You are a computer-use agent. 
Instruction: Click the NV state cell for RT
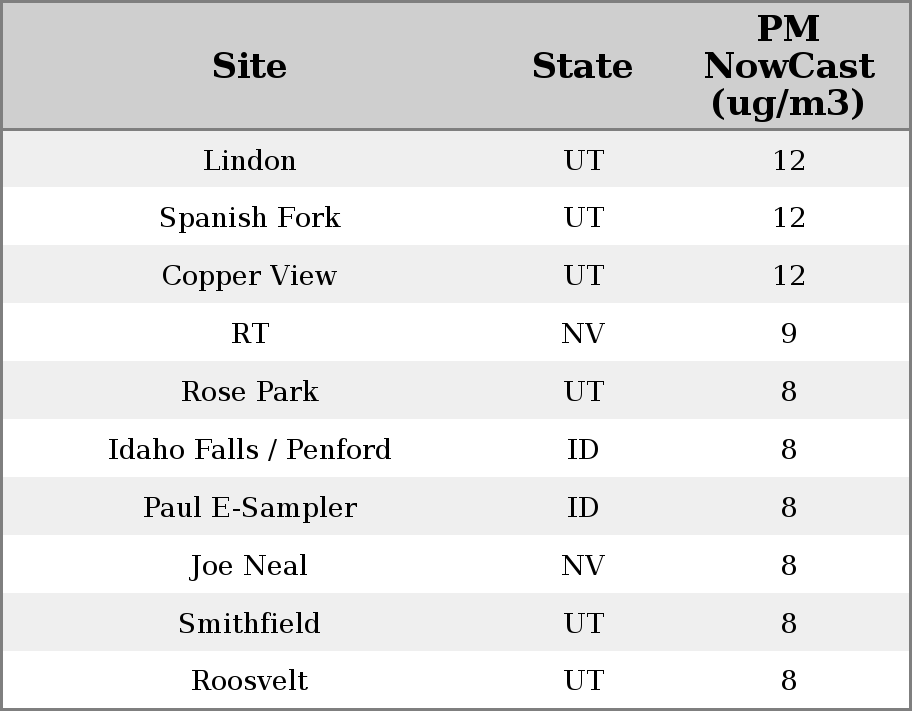(583, 334)
